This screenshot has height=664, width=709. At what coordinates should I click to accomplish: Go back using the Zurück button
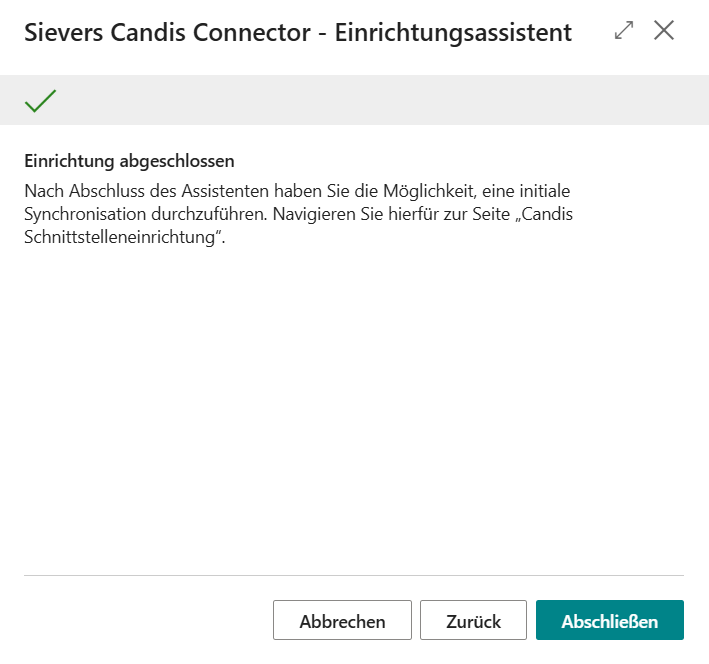tap(473, 621)
